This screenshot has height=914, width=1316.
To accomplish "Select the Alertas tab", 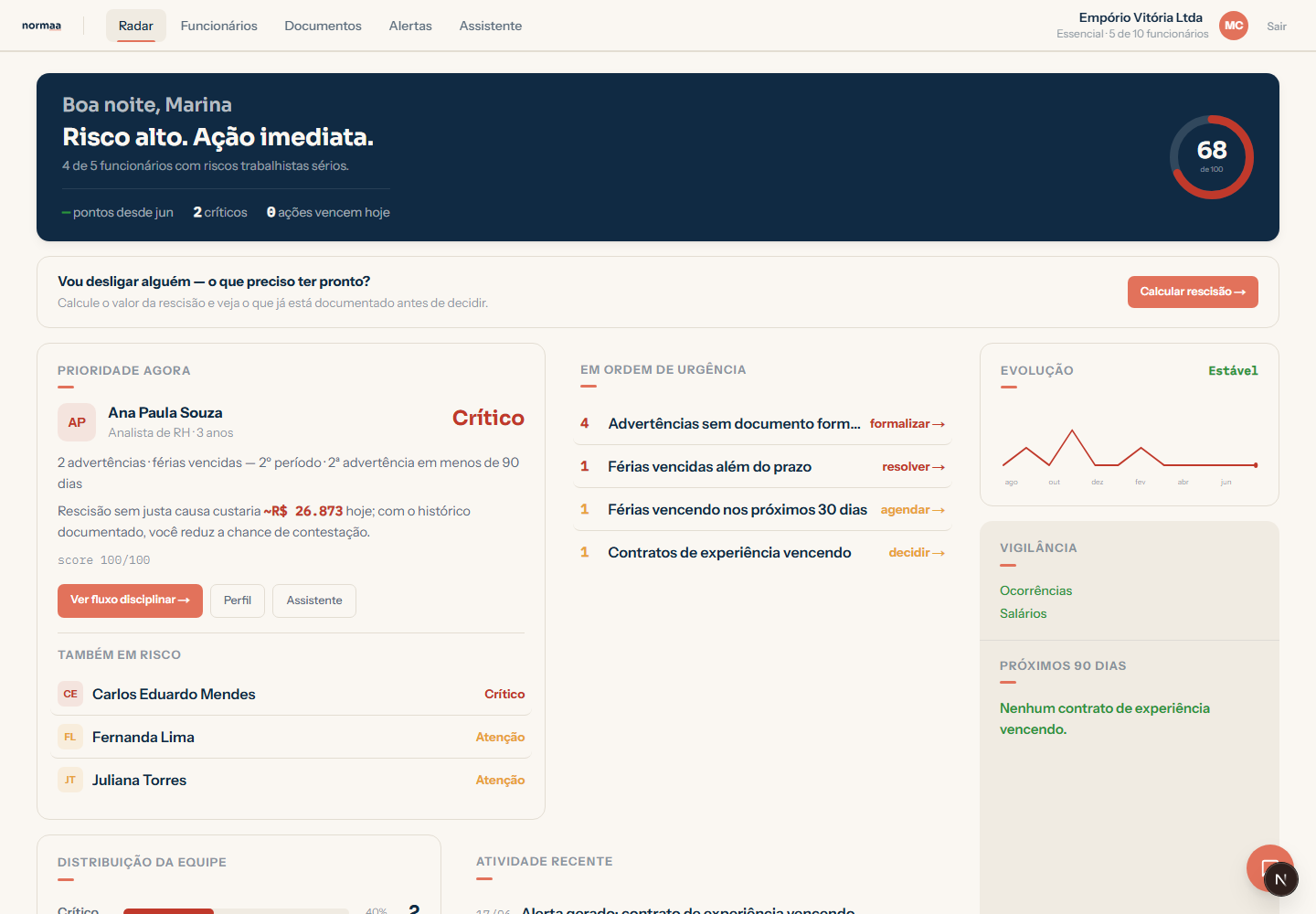I will coord(410,26).
